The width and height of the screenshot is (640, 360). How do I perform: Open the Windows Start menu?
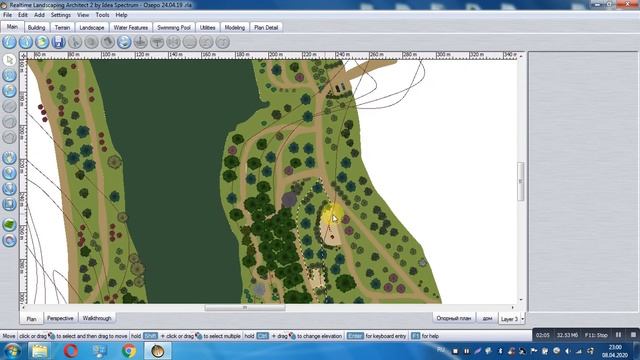pyautogui.click(x=12, y=351)
